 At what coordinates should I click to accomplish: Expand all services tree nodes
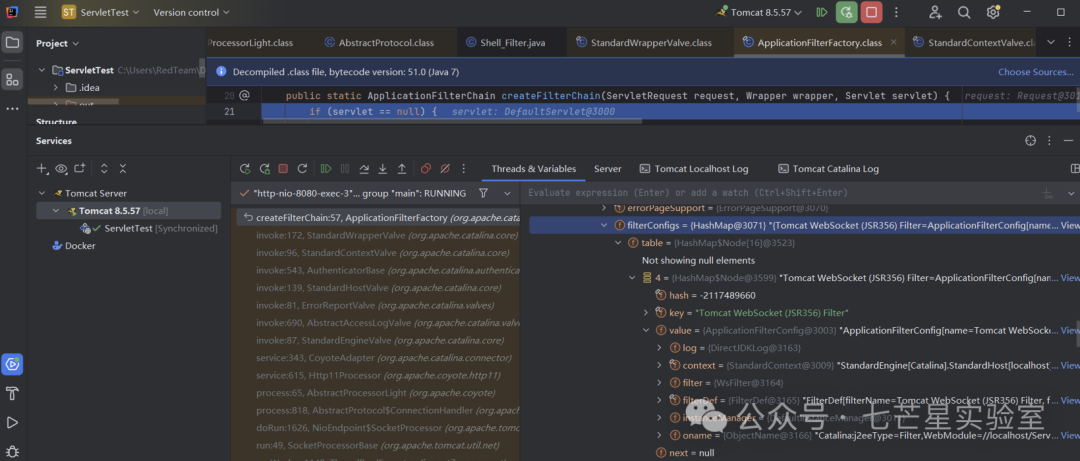click(104, 168)
